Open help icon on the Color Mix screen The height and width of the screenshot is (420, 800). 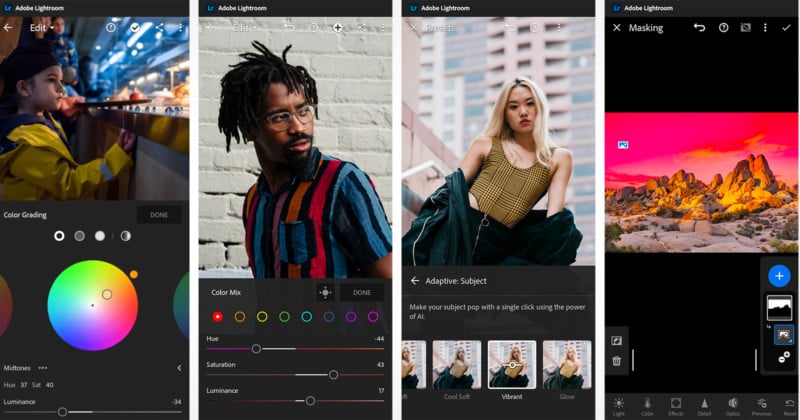click(x=313, y=28)
